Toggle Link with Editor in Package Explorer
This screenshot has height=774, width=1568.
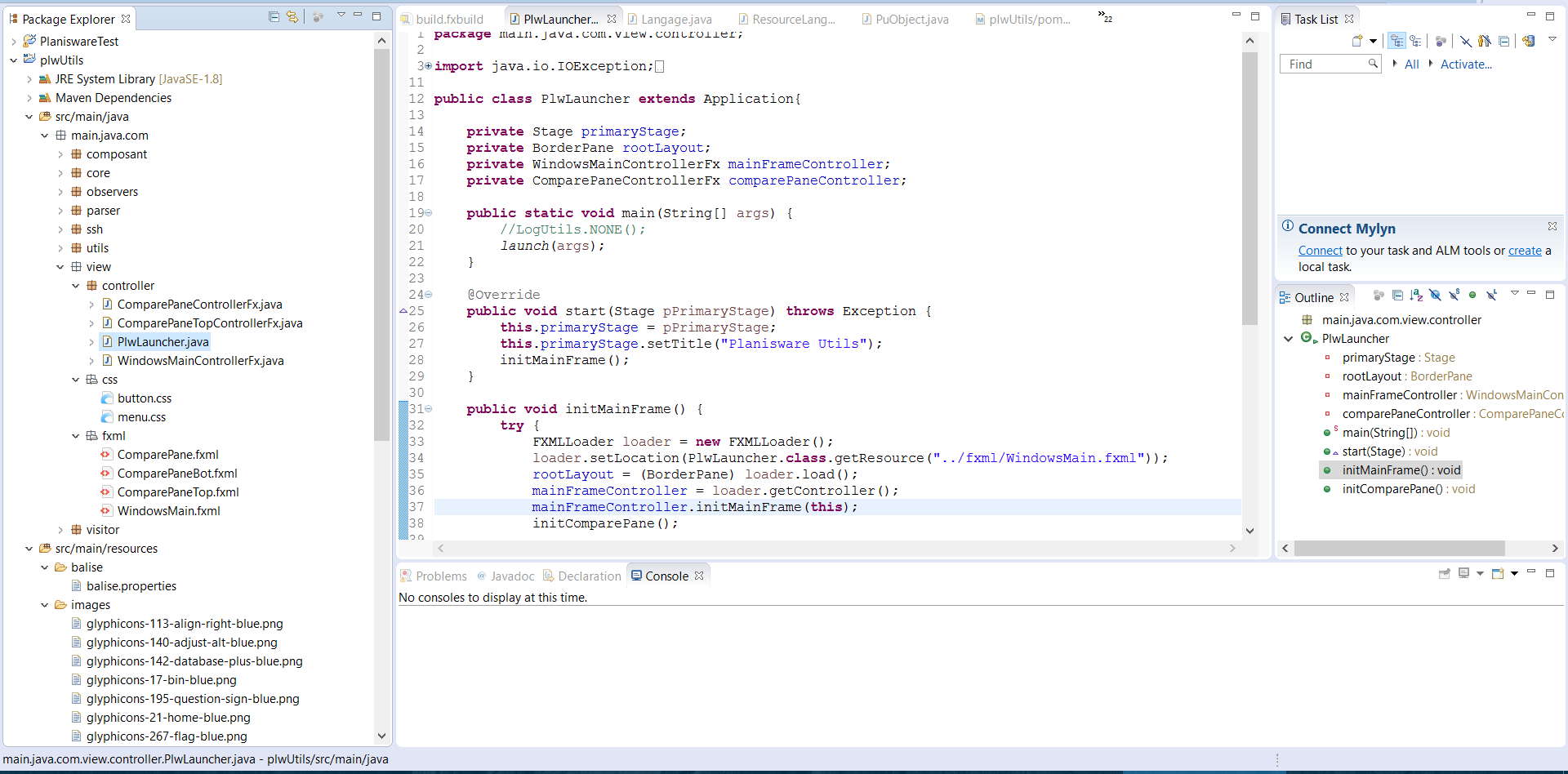click(x=292, y=17)
